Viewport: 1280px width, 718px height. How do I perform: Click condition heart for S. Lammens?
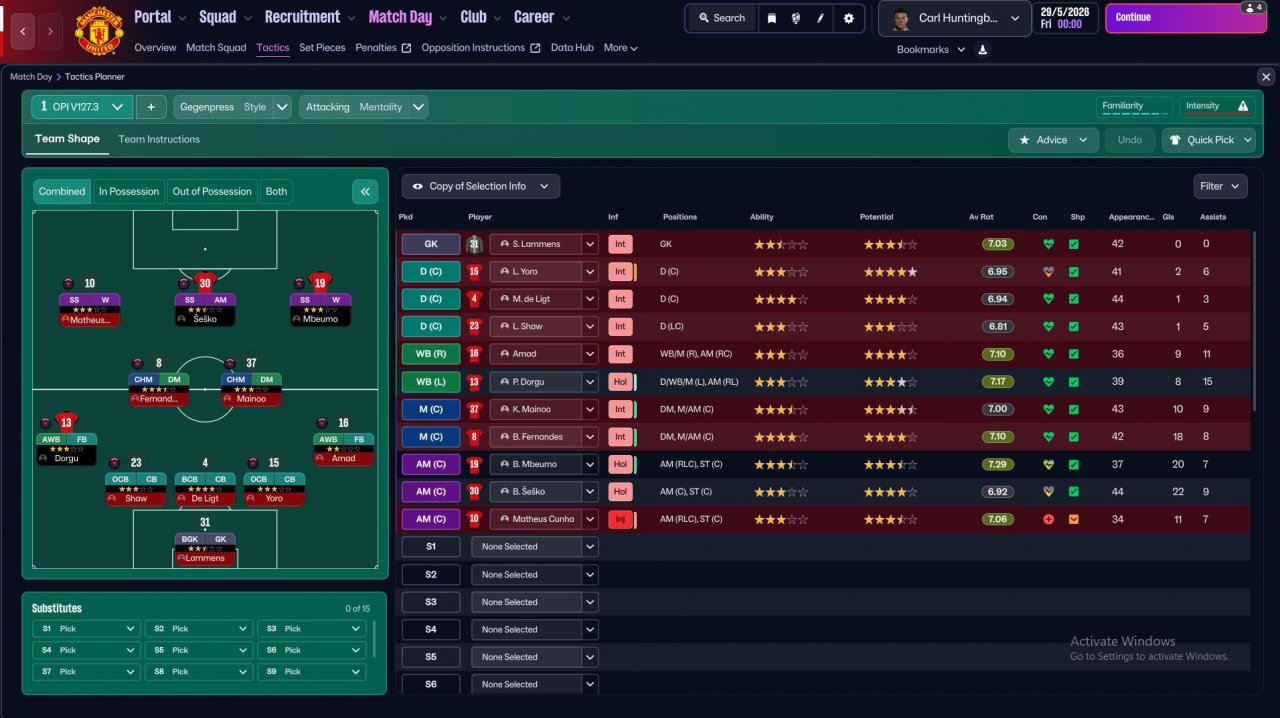[x=1048, y=244]
